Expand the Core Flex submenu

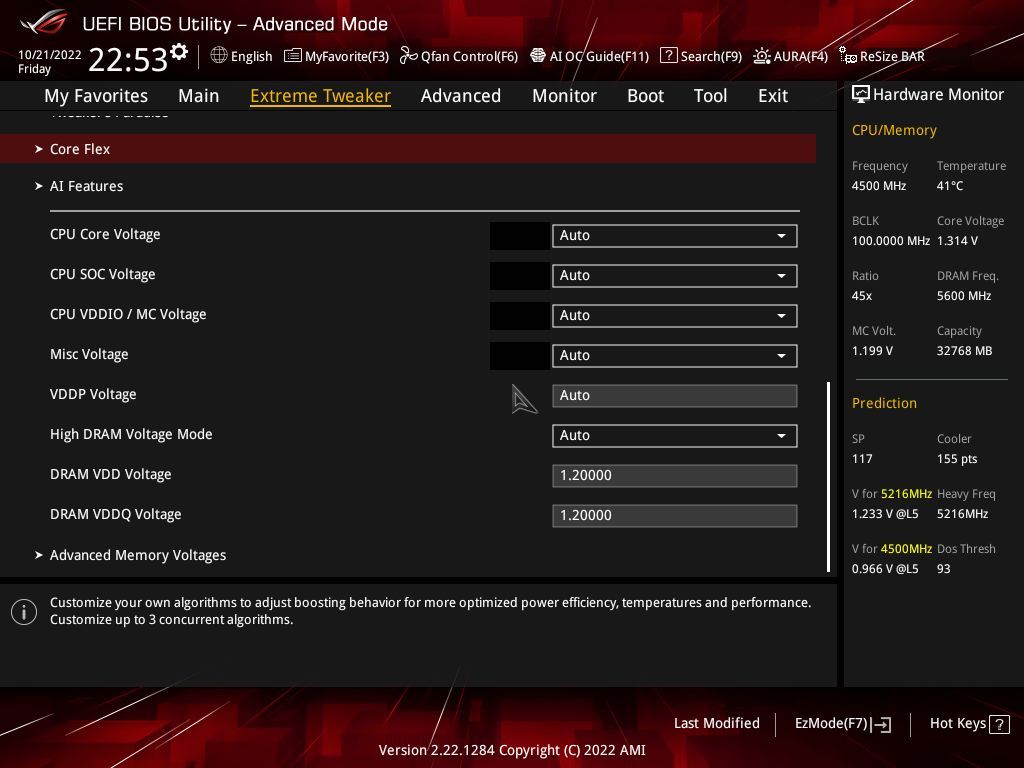(x=408, y=149)
